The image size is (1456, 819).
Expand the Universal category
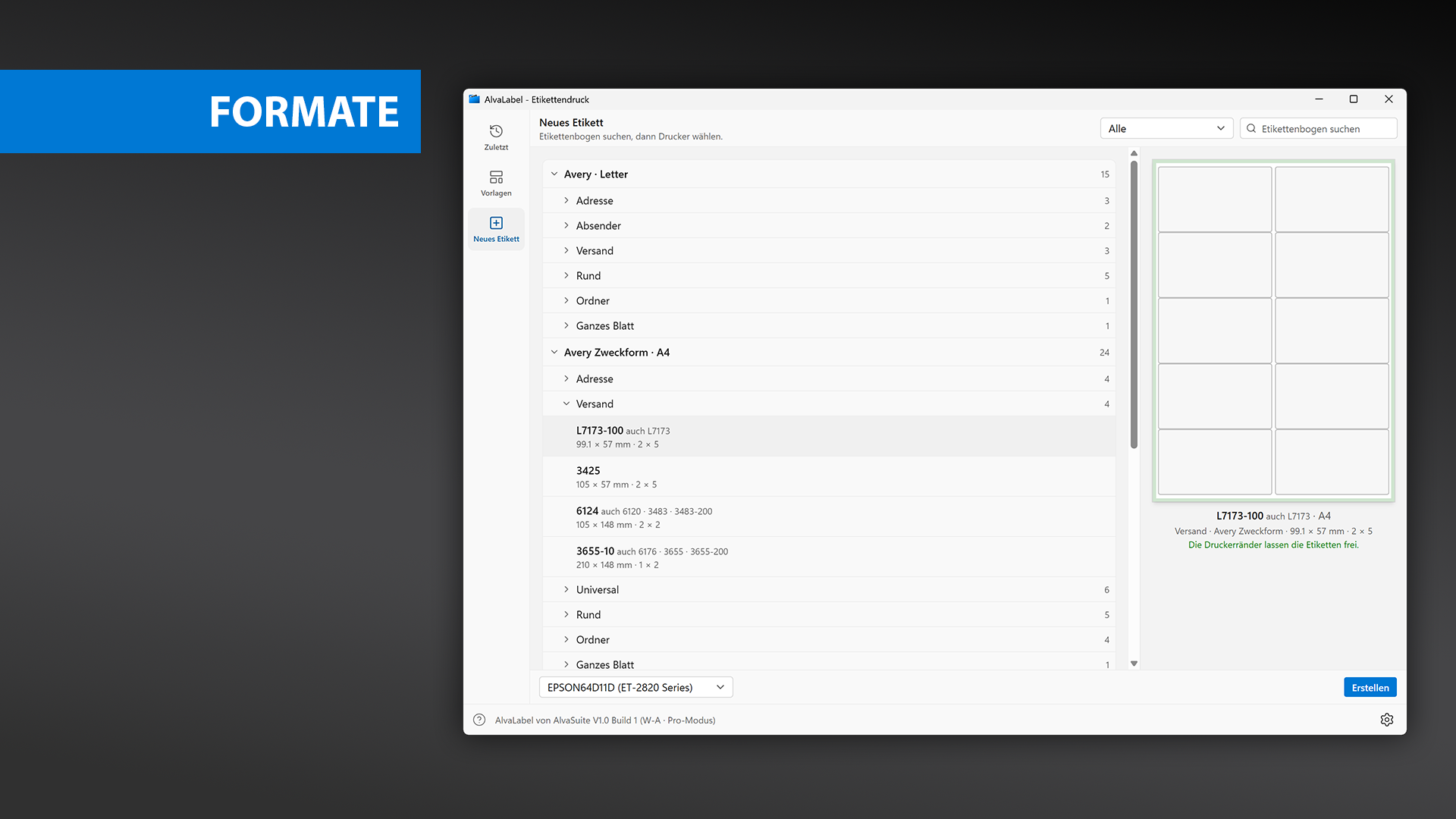[x=566, y=589]
